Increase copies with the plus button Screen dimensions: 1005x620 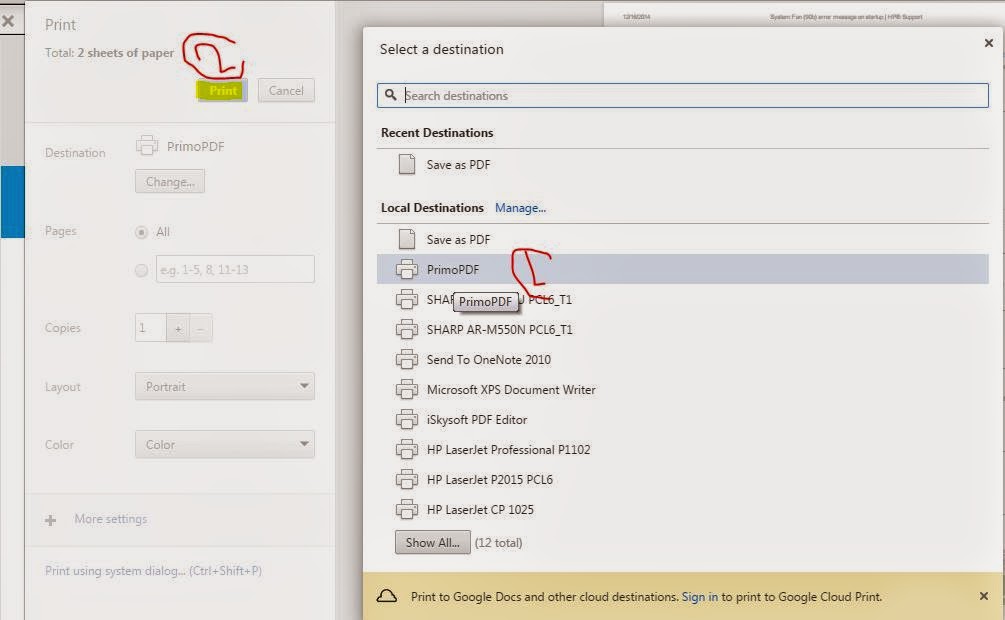tap(178, 328)
